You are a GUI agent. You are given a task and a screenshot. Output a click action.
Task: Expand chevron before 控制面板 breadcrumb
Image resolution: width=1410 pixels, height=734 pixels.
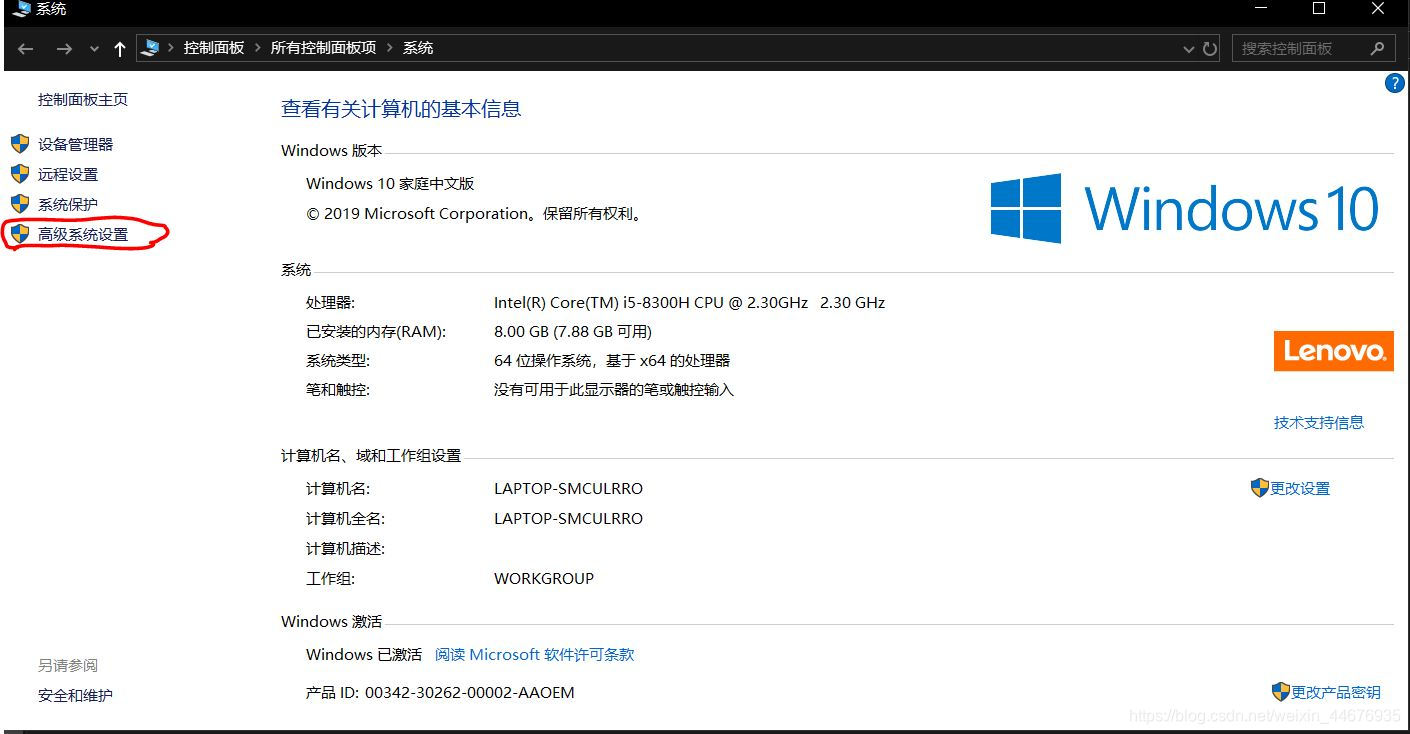[x=171, y=48]
